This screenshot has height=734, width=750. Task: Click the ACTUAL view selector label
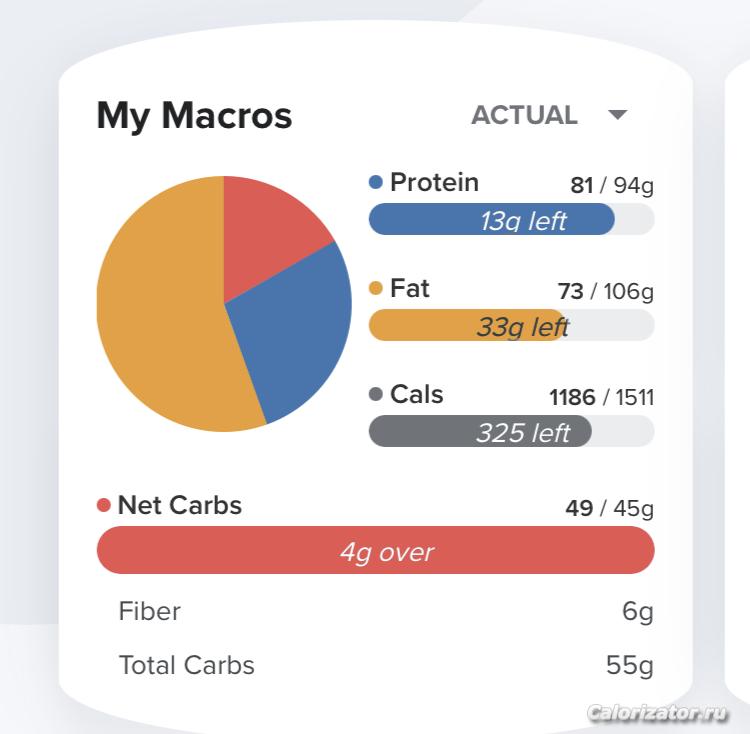[524, 115]
